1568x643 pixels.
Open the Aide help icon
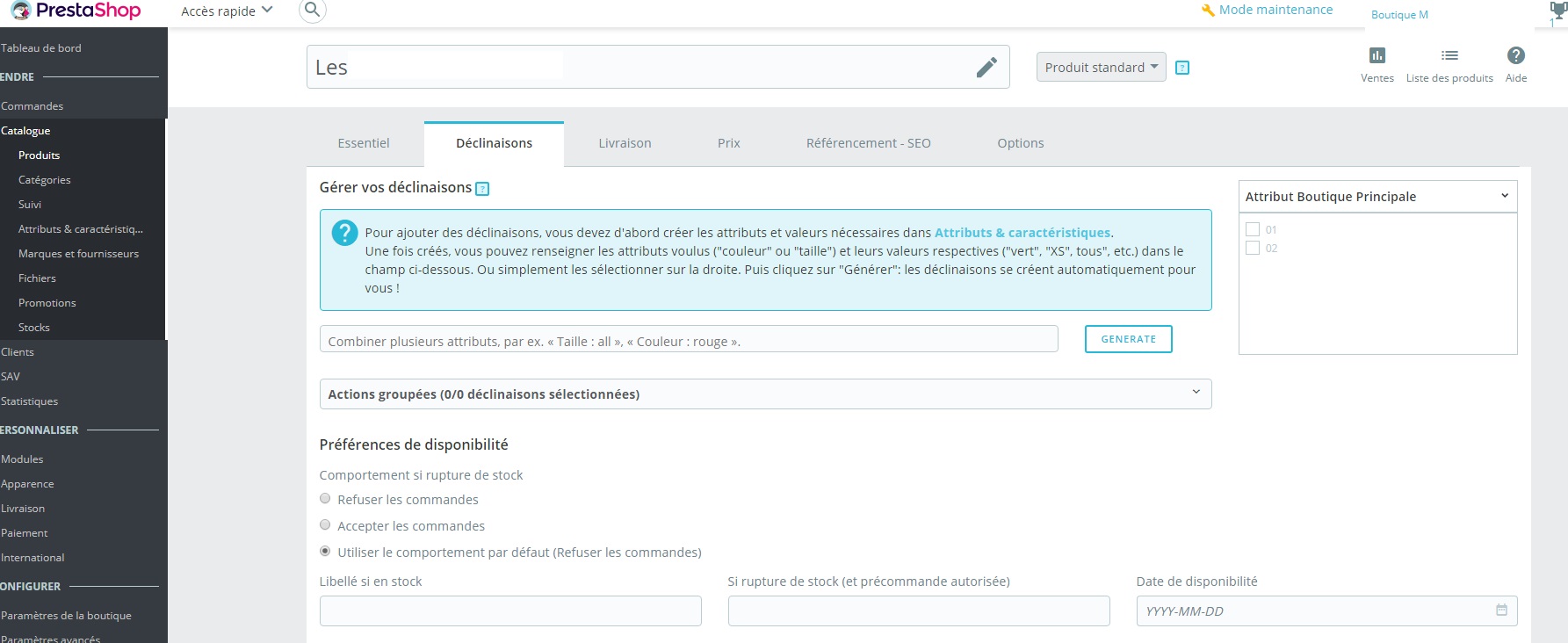point(1516,55)
